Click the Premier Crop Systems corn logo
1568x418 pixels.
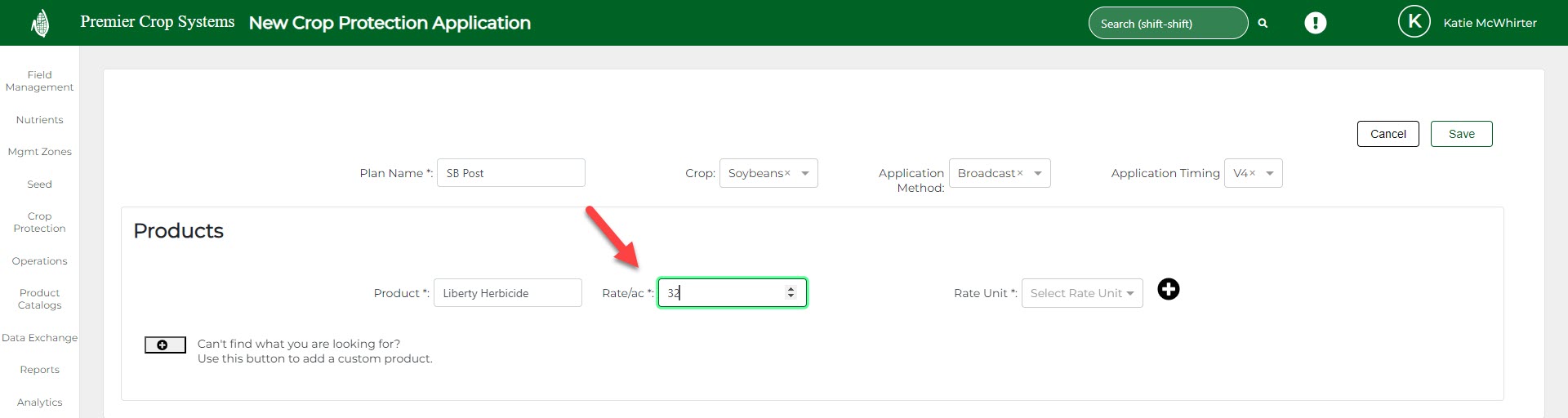click(x=40, y=24)
